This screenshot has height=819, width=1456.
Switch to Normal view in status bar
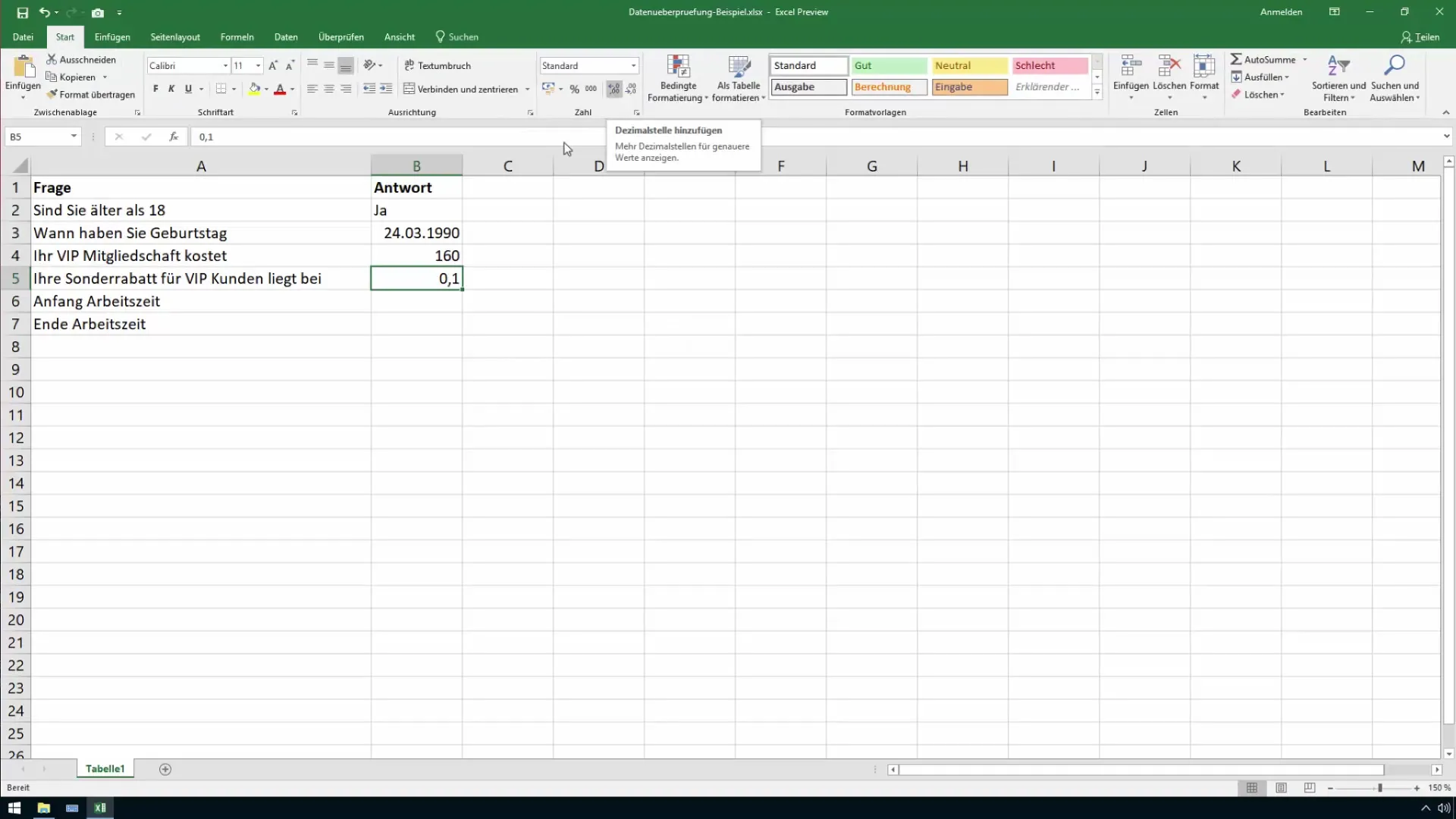pyautogui.click(x=1252, y=788)
